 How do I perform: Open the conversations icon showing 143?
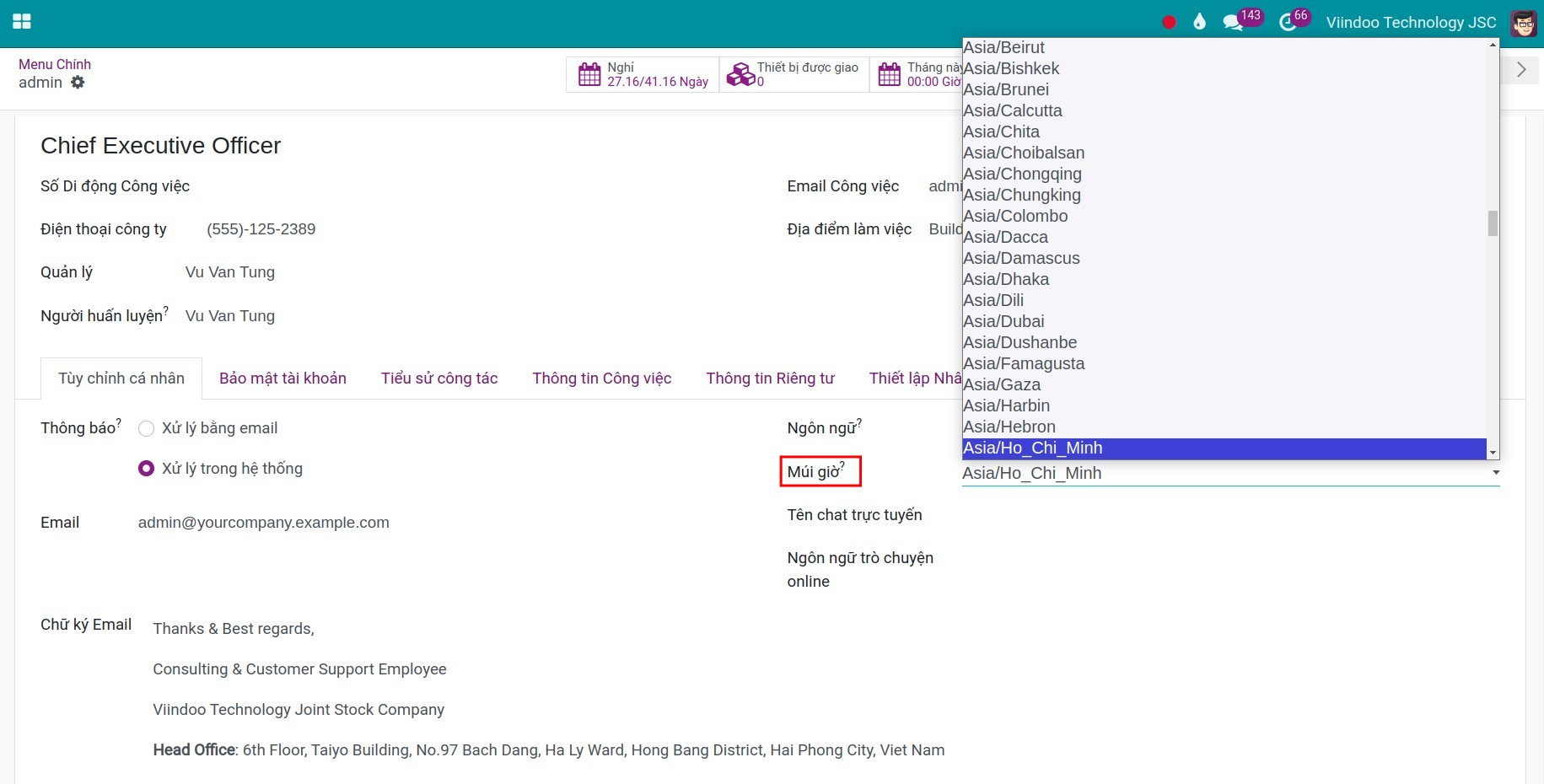pyautogui.click(x=1242, y=20)
